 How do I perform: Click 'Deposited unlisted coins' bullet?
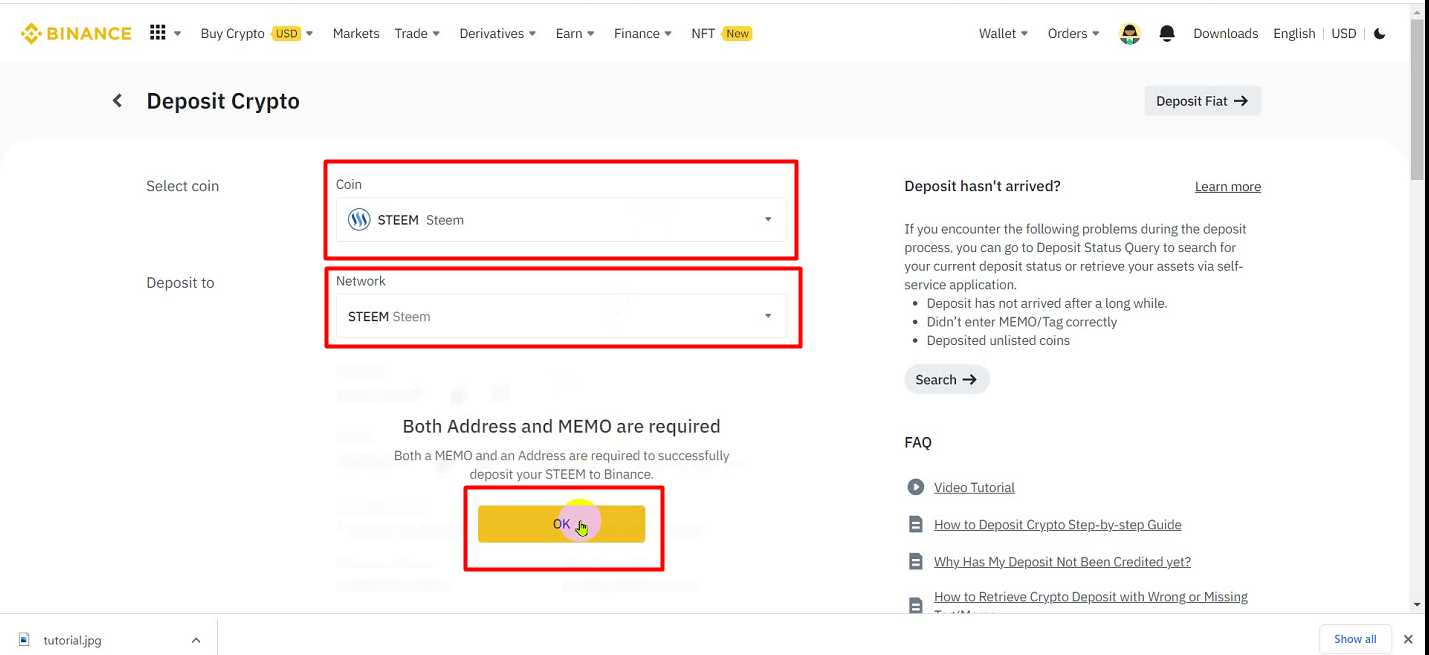[998, 340]
